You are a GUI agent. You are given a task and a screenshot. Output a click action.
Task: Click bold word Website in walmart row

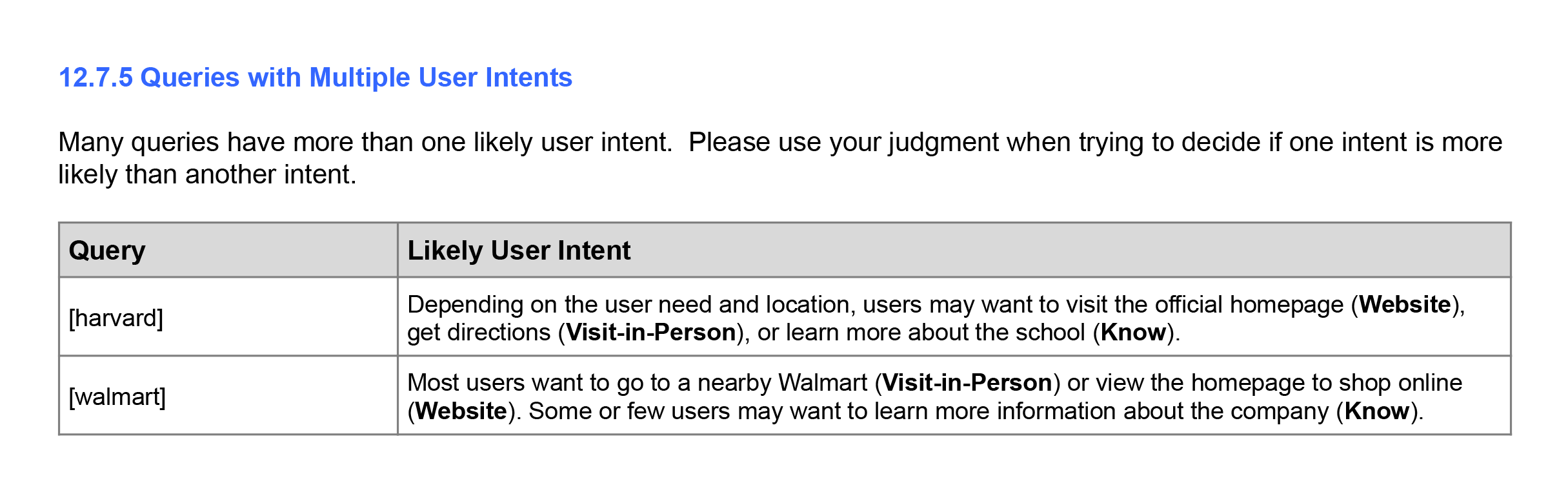(x=461, y=411)
